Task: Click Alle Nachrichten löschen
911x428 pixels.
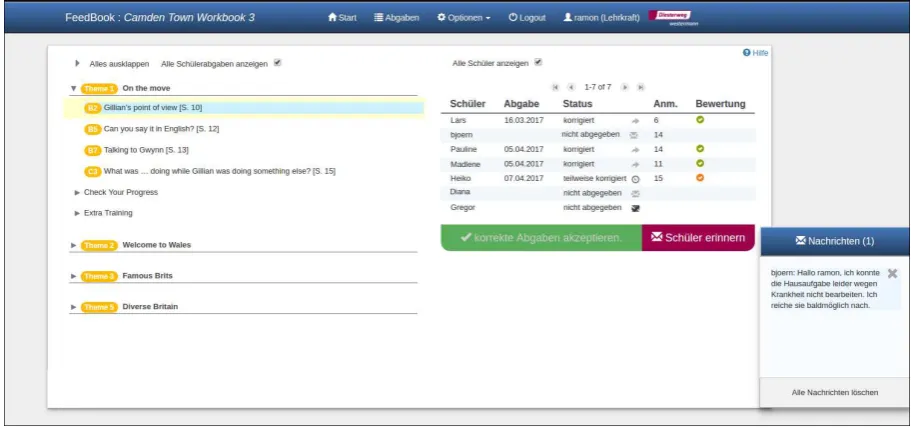Action: click(834, 393)
